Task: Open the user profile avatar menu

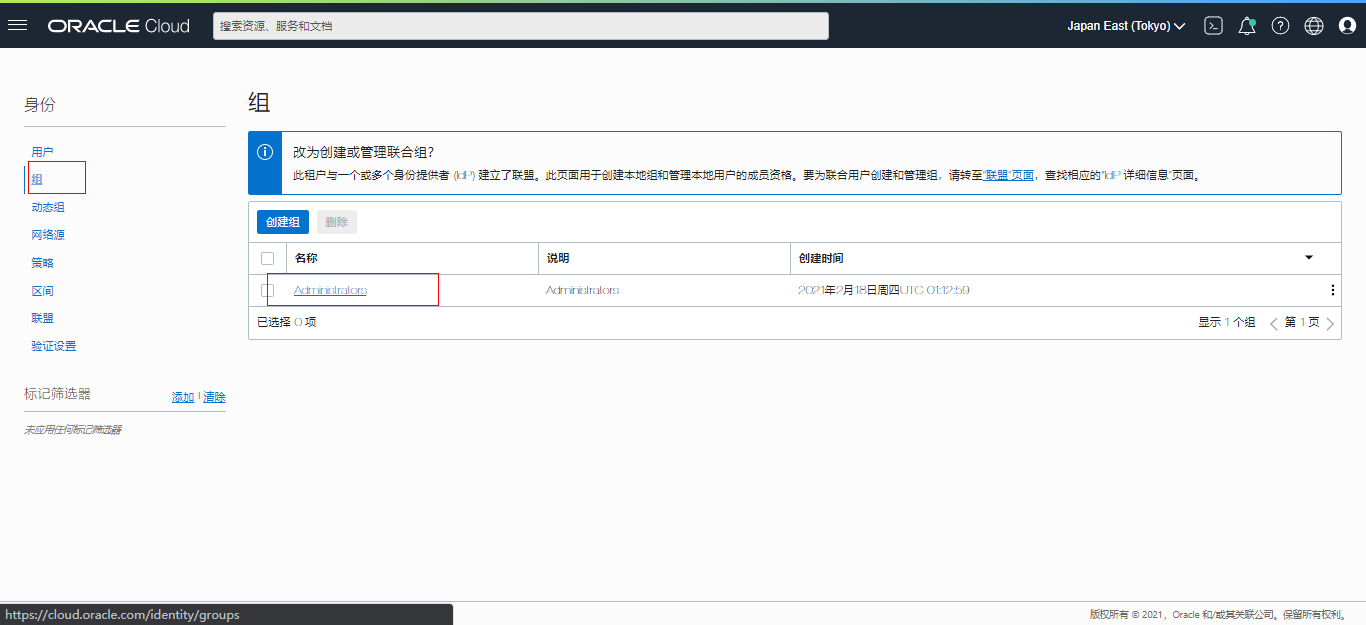Action: coord(1347,26)
